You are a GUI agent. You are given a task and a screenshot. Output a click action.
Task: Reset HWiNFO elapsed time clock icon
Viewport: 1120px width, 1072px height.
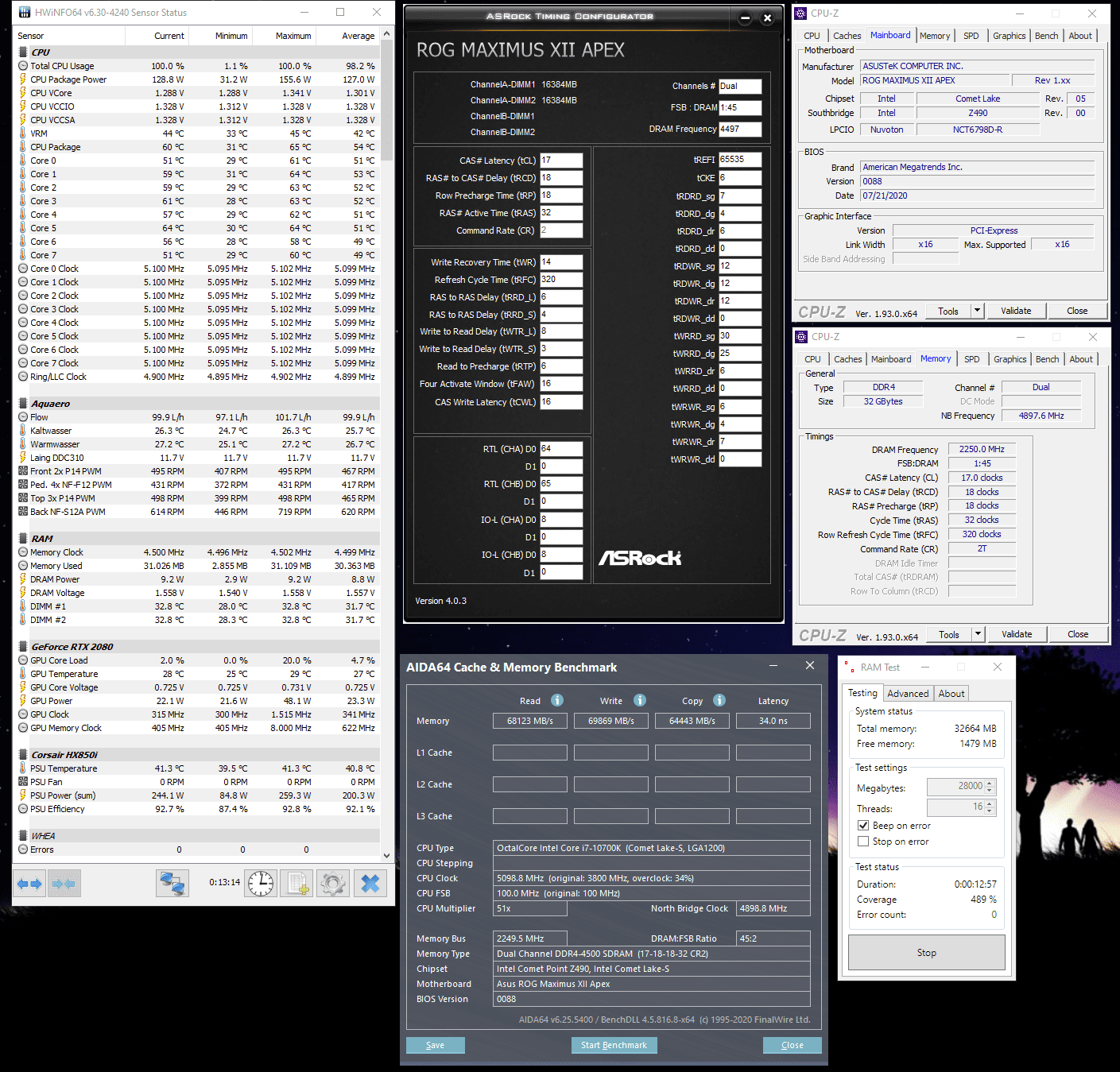pyautogui.click(x=261, y=884)
